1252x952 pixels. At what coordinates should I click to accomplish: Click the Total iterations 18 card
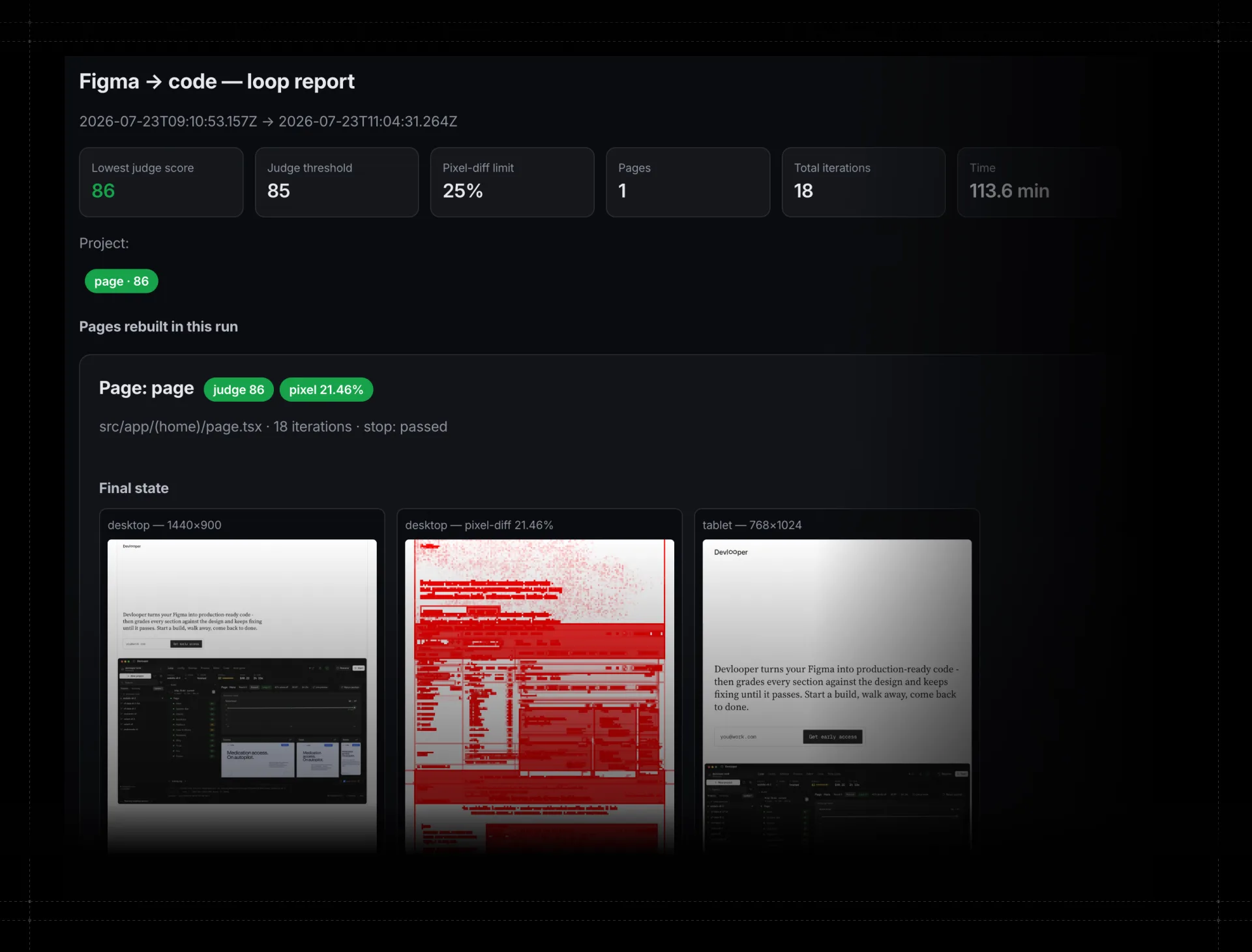click(863, 182)
